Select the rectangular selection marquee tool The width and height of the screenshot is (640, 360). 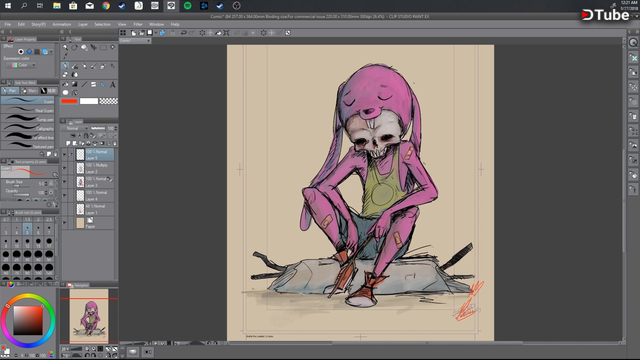pyautogui.click(x=103, y=47)
